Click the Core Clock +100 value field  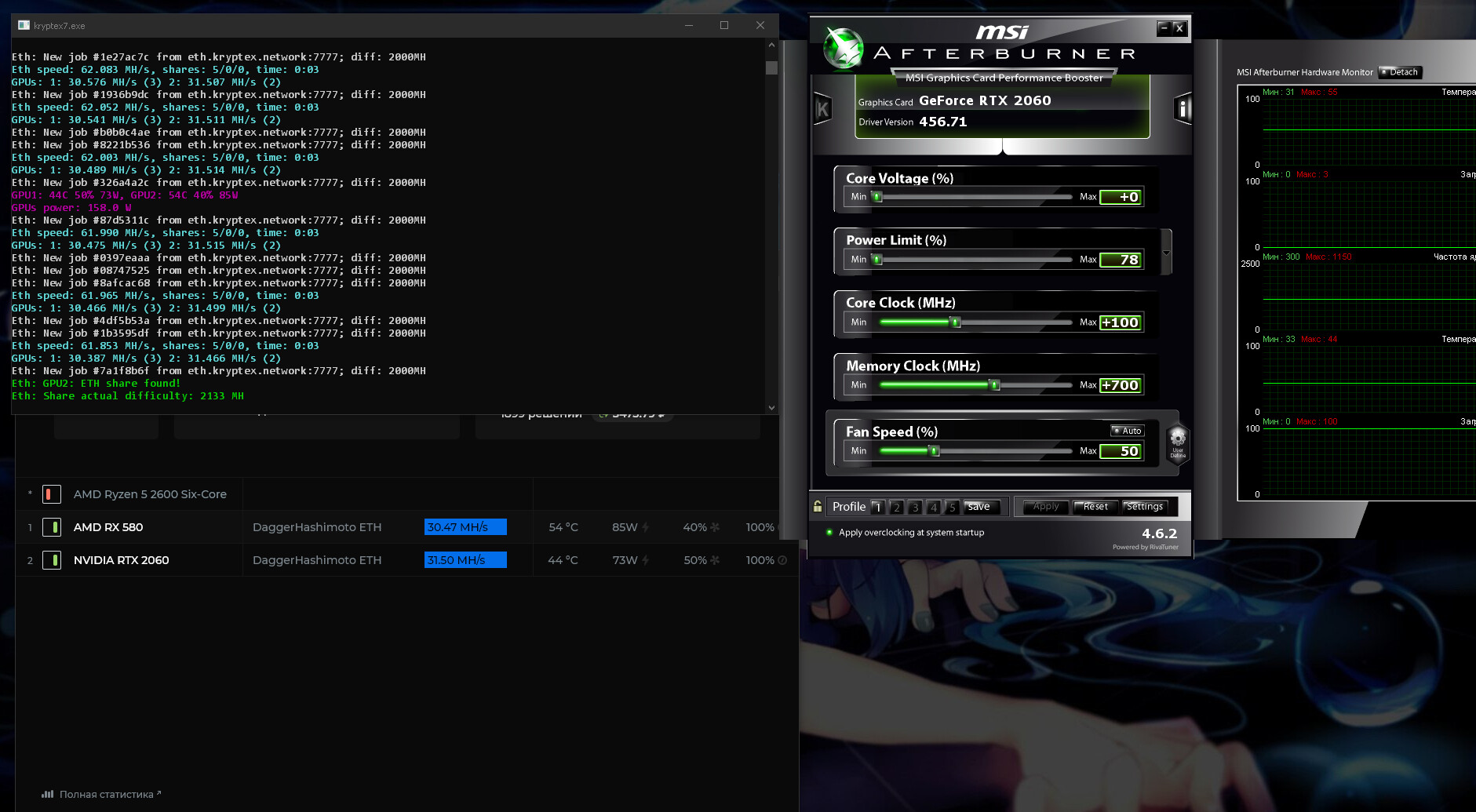(x=1121, y=322)
